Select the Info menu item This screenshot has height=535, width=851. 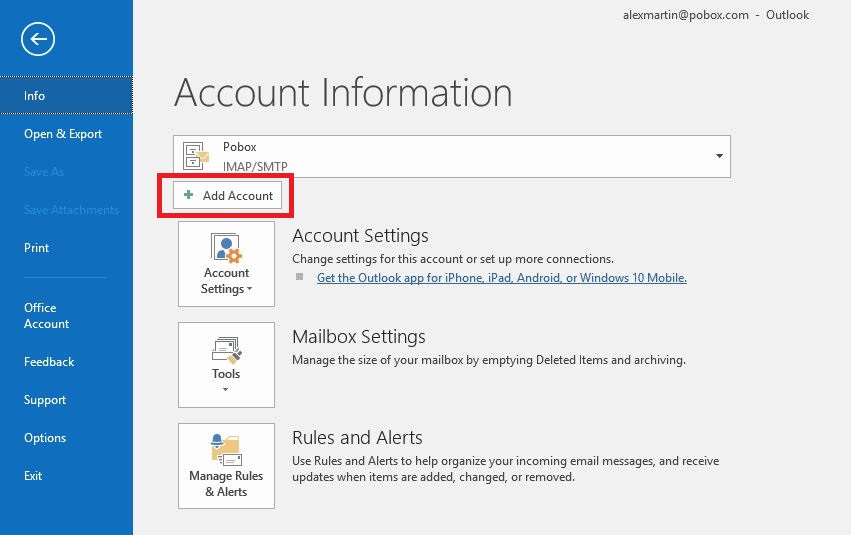tap(66, 95)
